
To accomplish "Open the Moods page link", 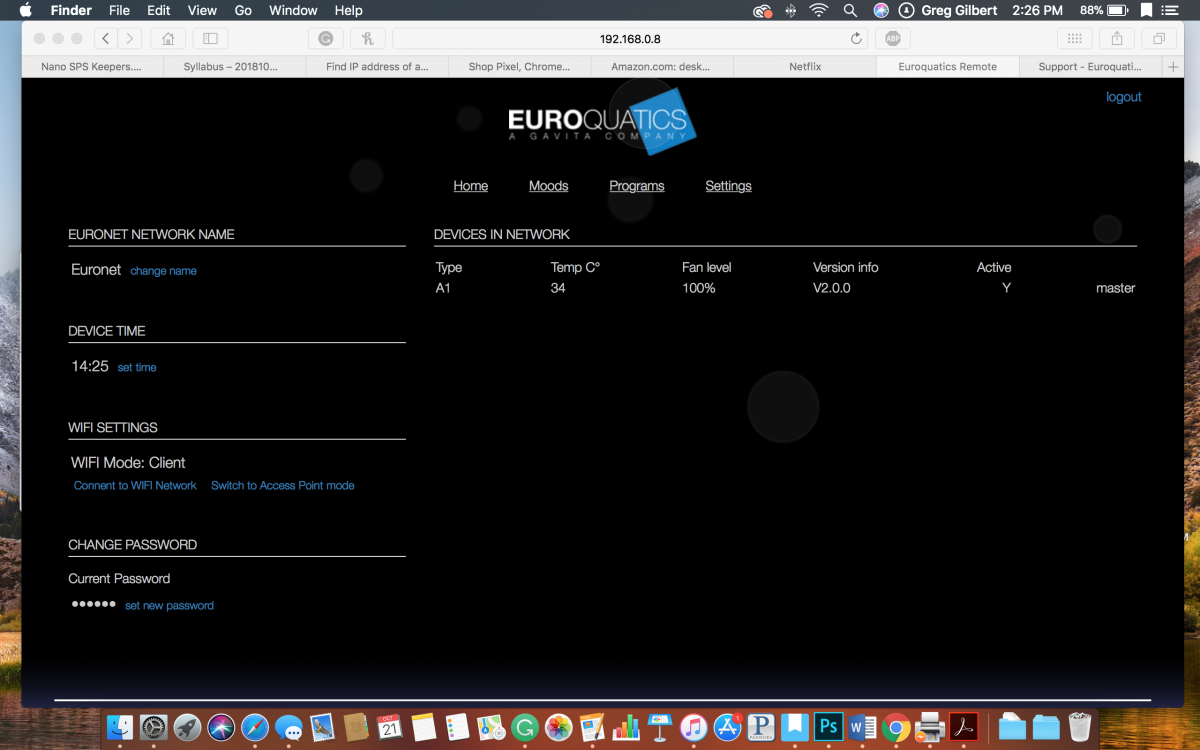I will [x=548, y=186].
